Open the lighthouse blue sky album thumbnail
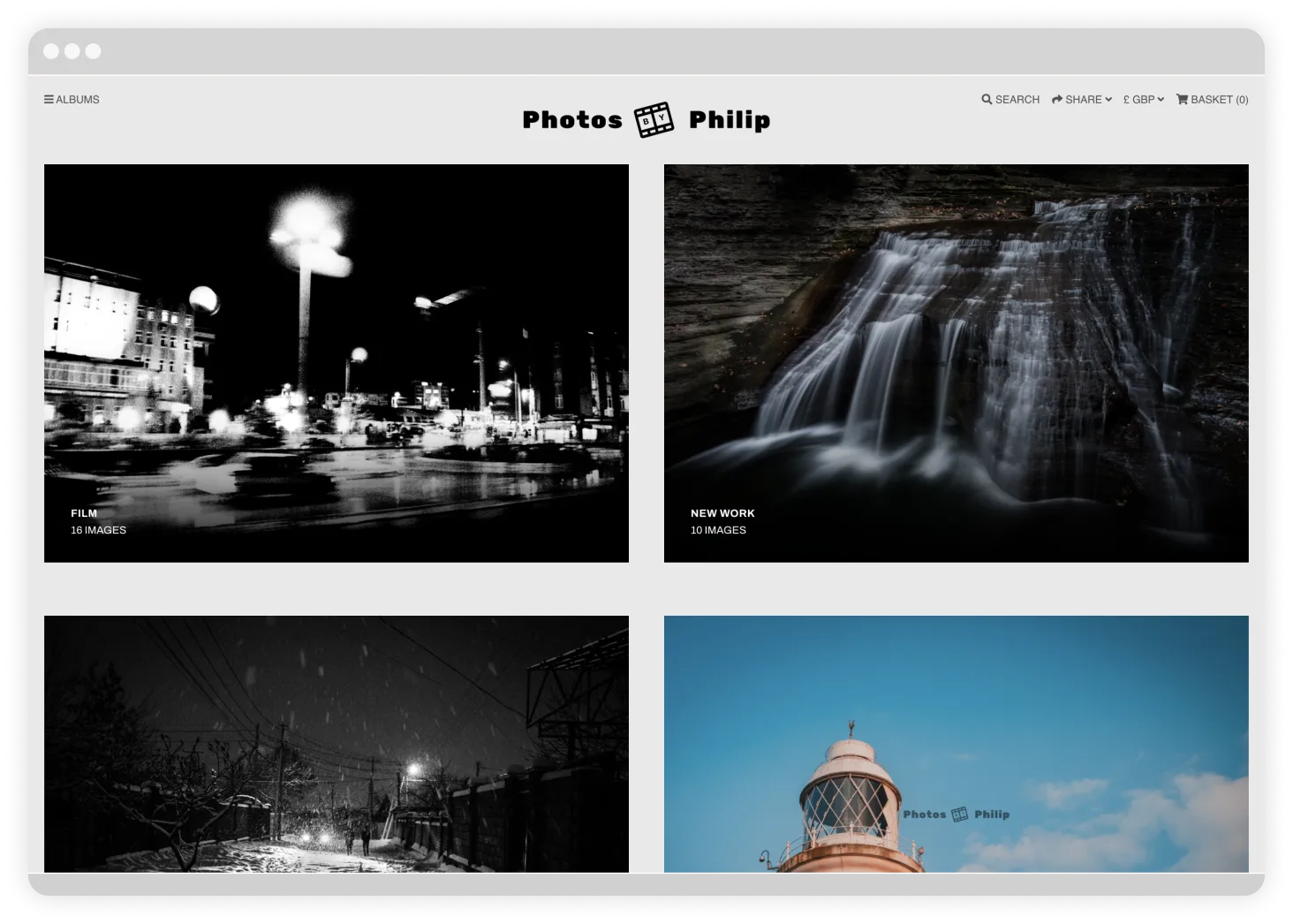1293x924 pixels. tap(957, 744)
